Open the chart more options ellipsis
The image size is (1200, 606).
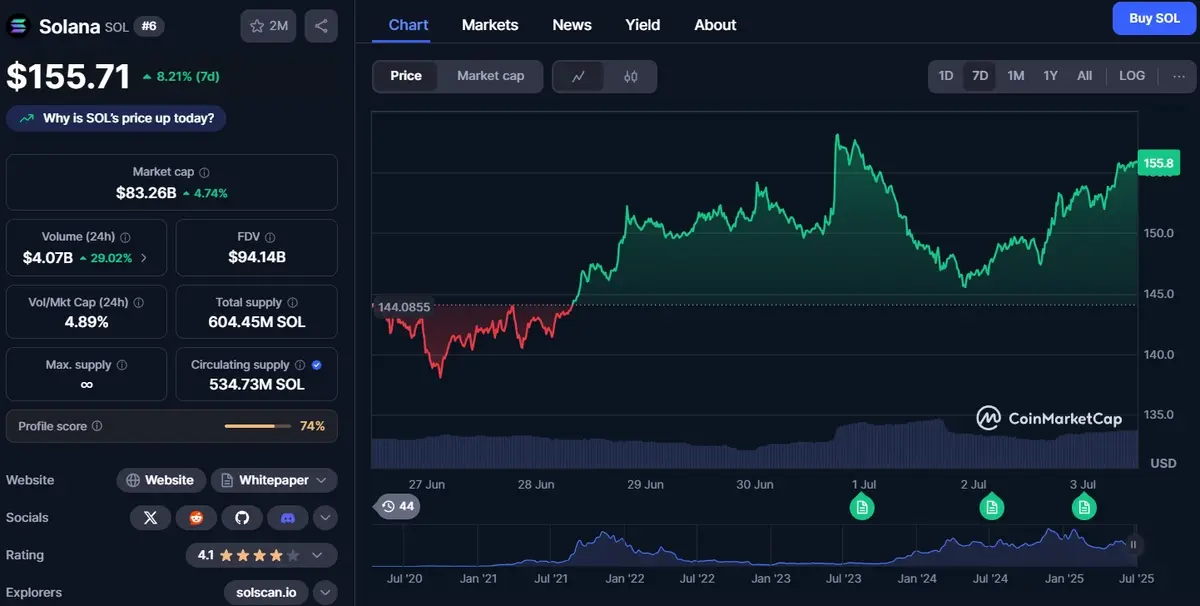click(x=1179, y=76)
